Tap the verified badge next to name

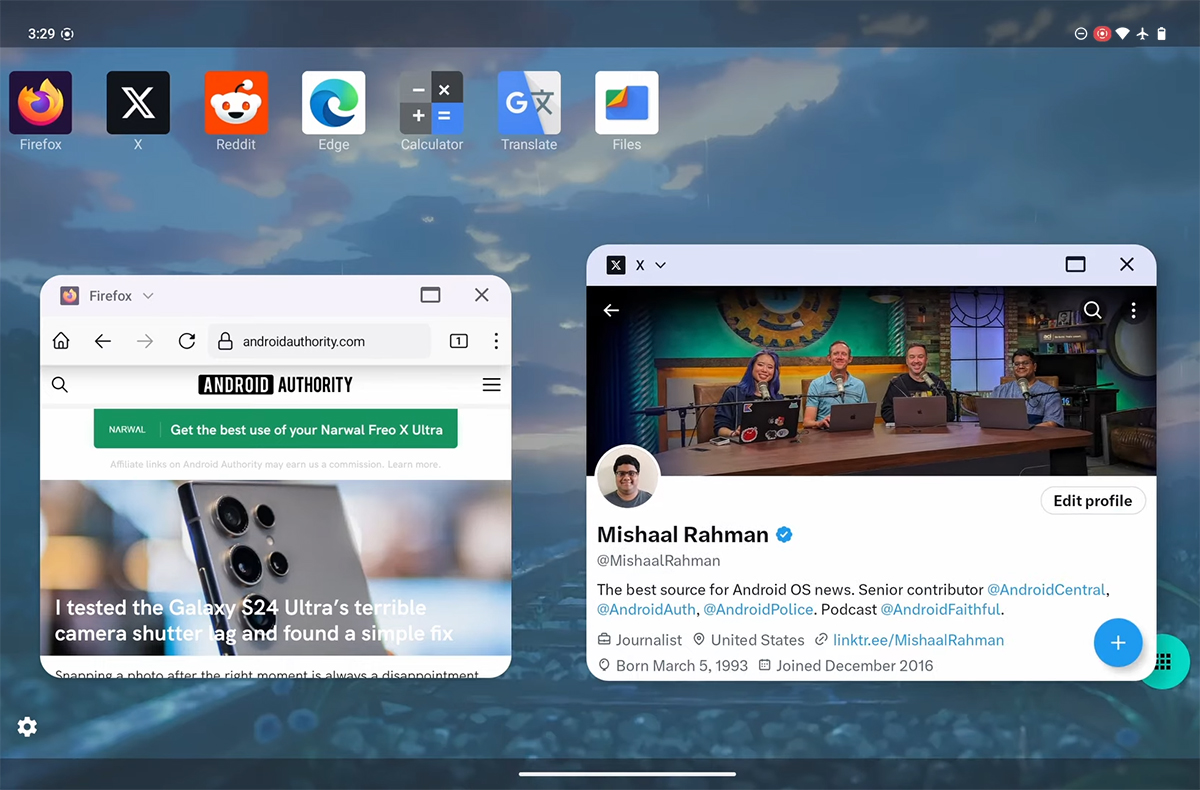coord(785,534)
